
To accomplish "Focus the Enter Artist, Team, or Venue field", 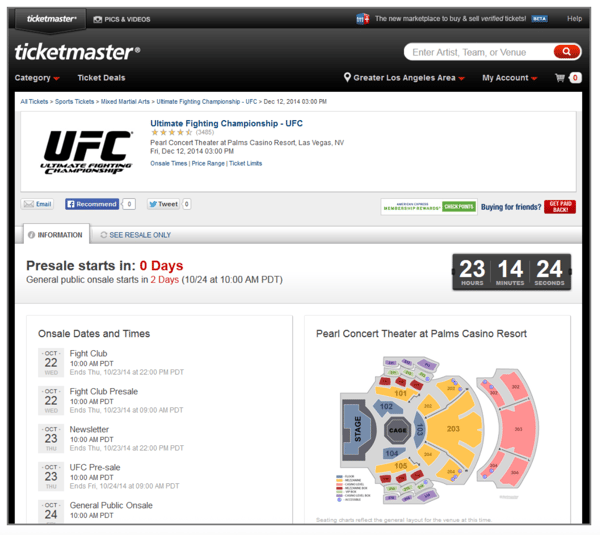I will pos(478,52).
